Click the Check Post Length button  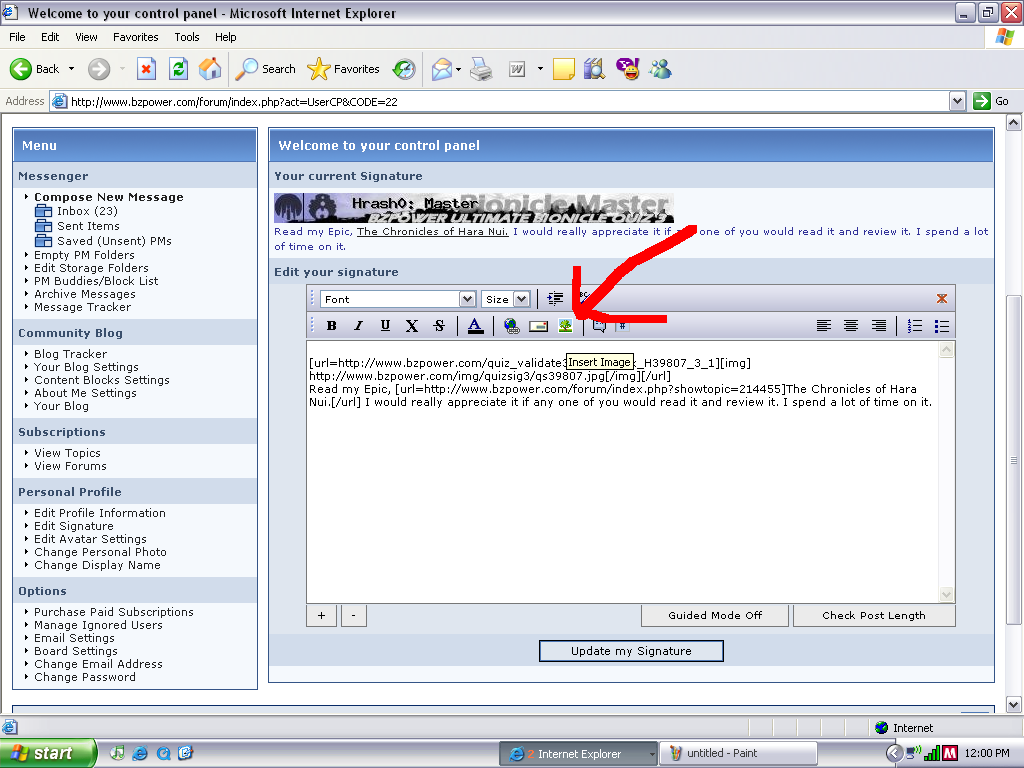(x=874, y=615)
